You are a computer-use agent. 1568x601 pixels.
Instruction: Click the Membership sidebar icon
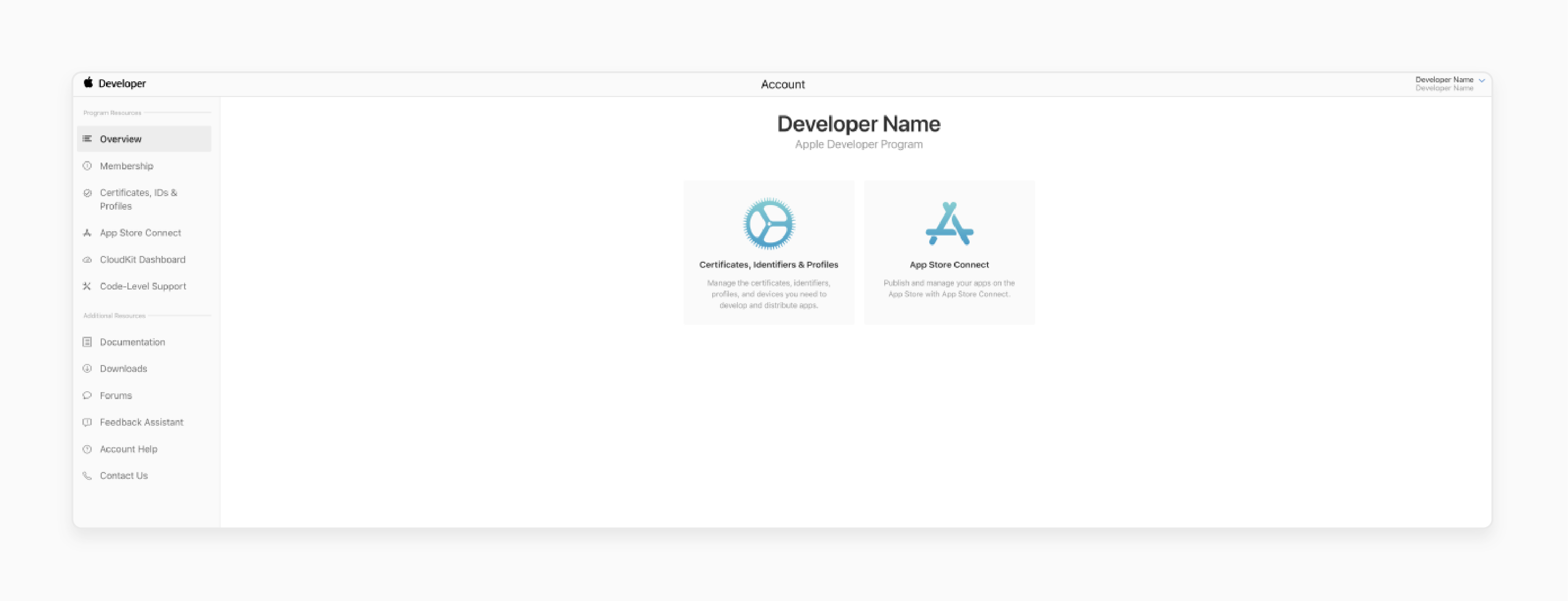coord(87,166)
